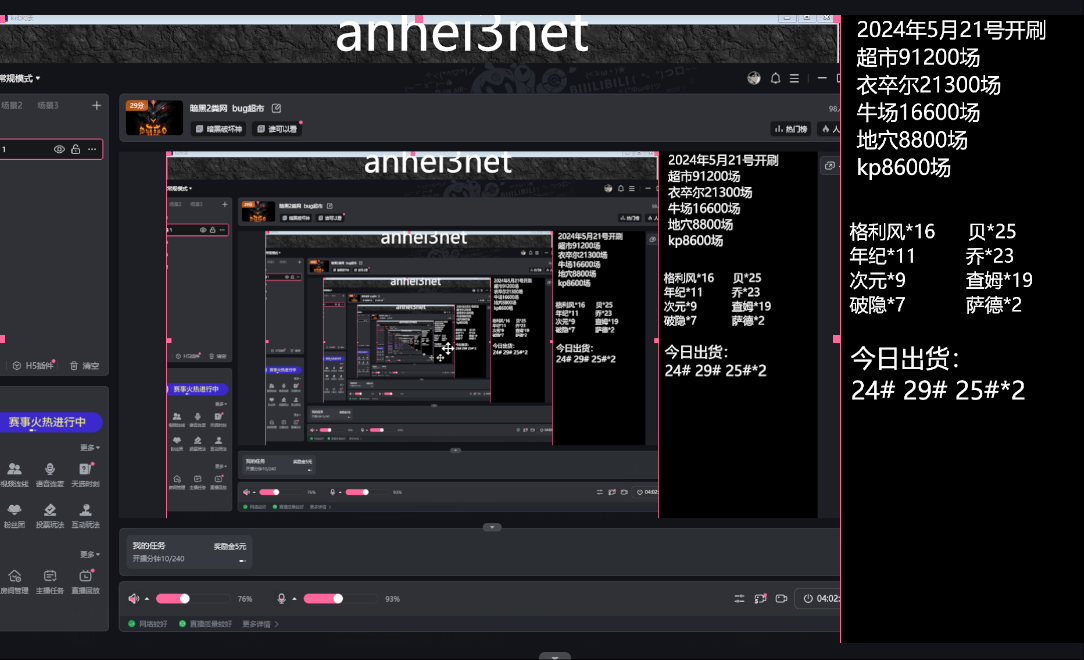1084x660 pixels.
Task: Open the 视频连线 video link feature
Action: (15, 474)
